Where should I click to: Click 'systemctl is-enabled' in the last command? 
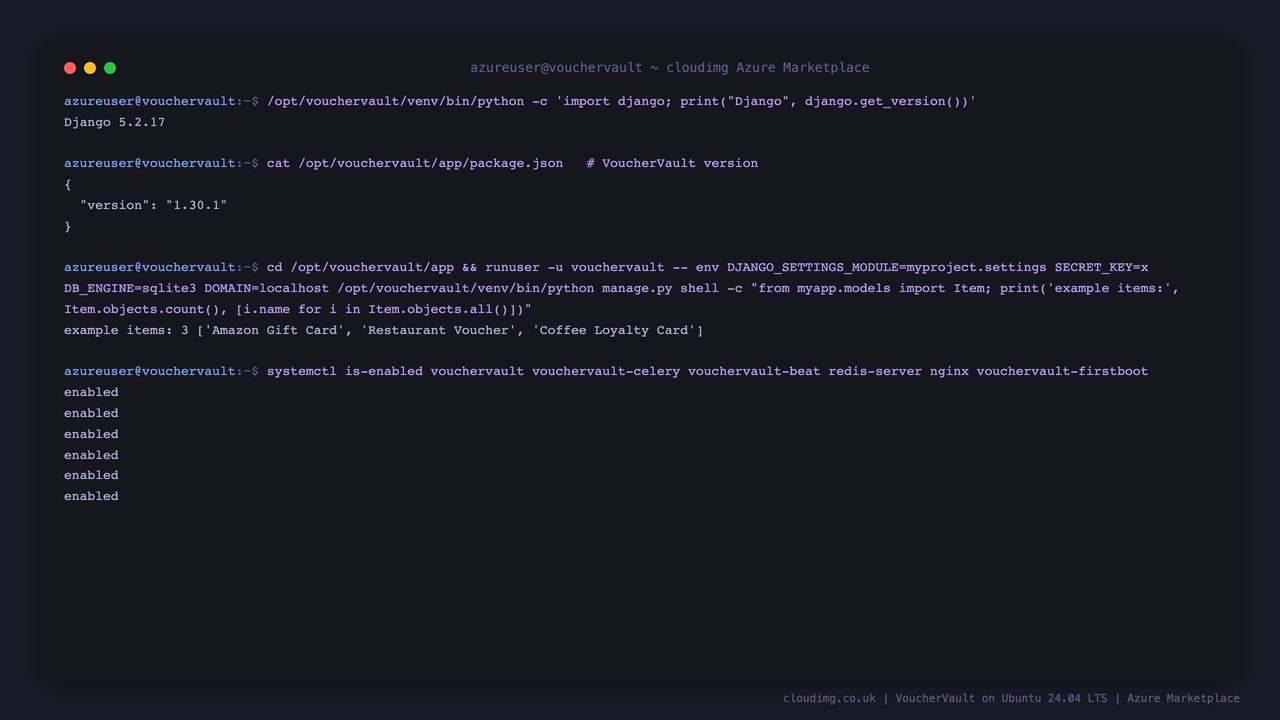(x=344, y=371)
